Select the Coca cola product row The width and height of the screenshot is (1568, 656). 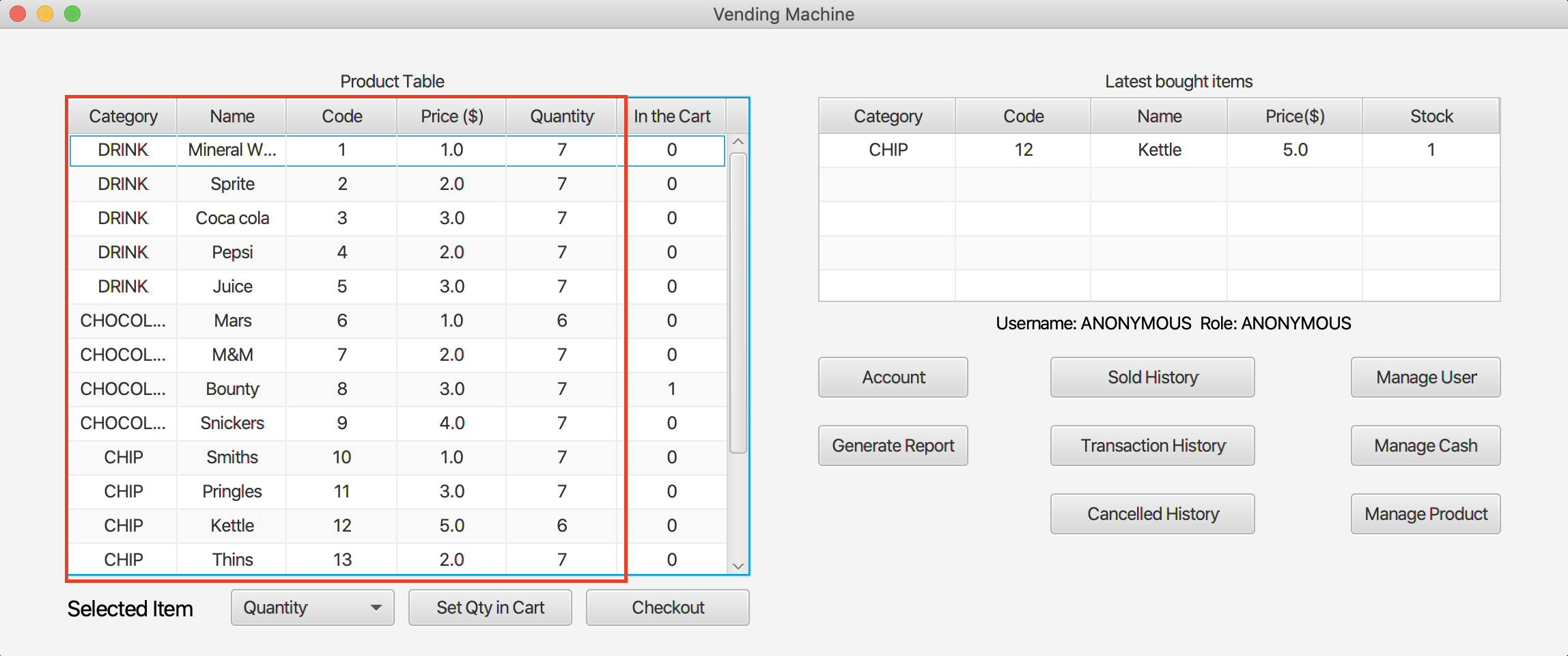click(x=232, y=218)
